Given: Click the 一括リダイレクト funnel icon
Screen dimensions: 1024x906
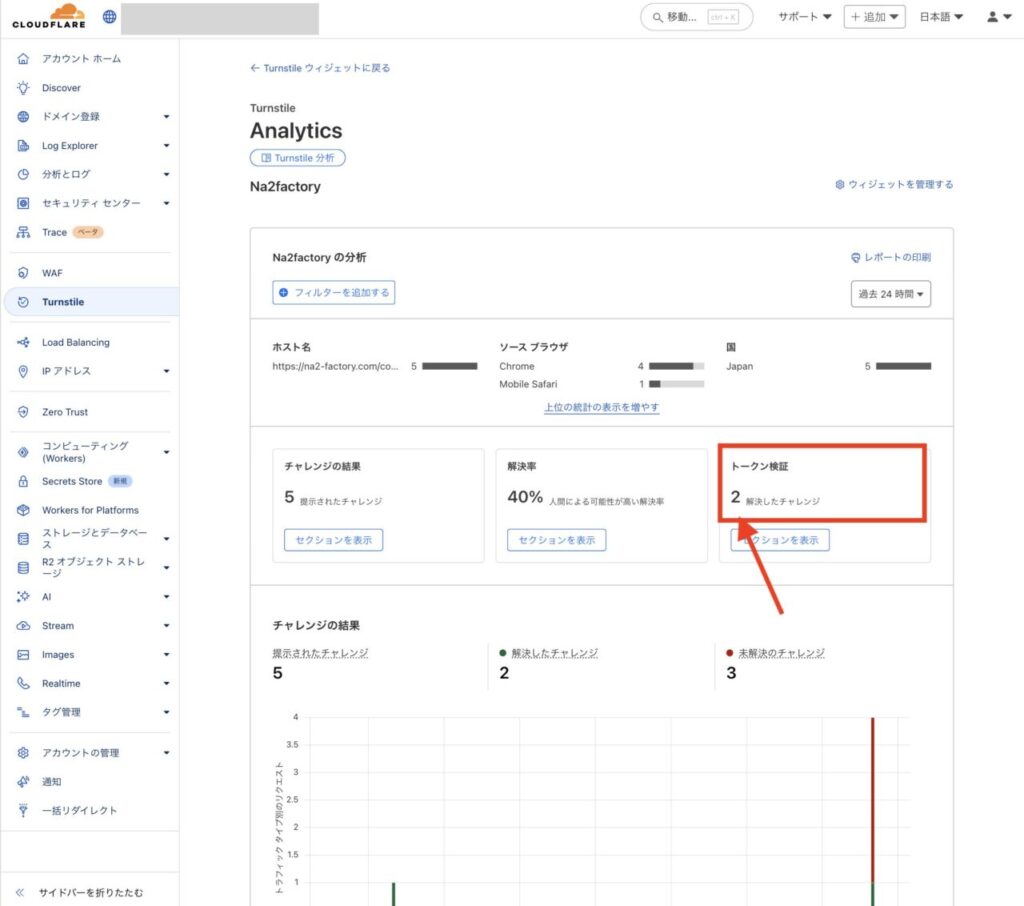Looking at the screenshot, I should point(23,811).
